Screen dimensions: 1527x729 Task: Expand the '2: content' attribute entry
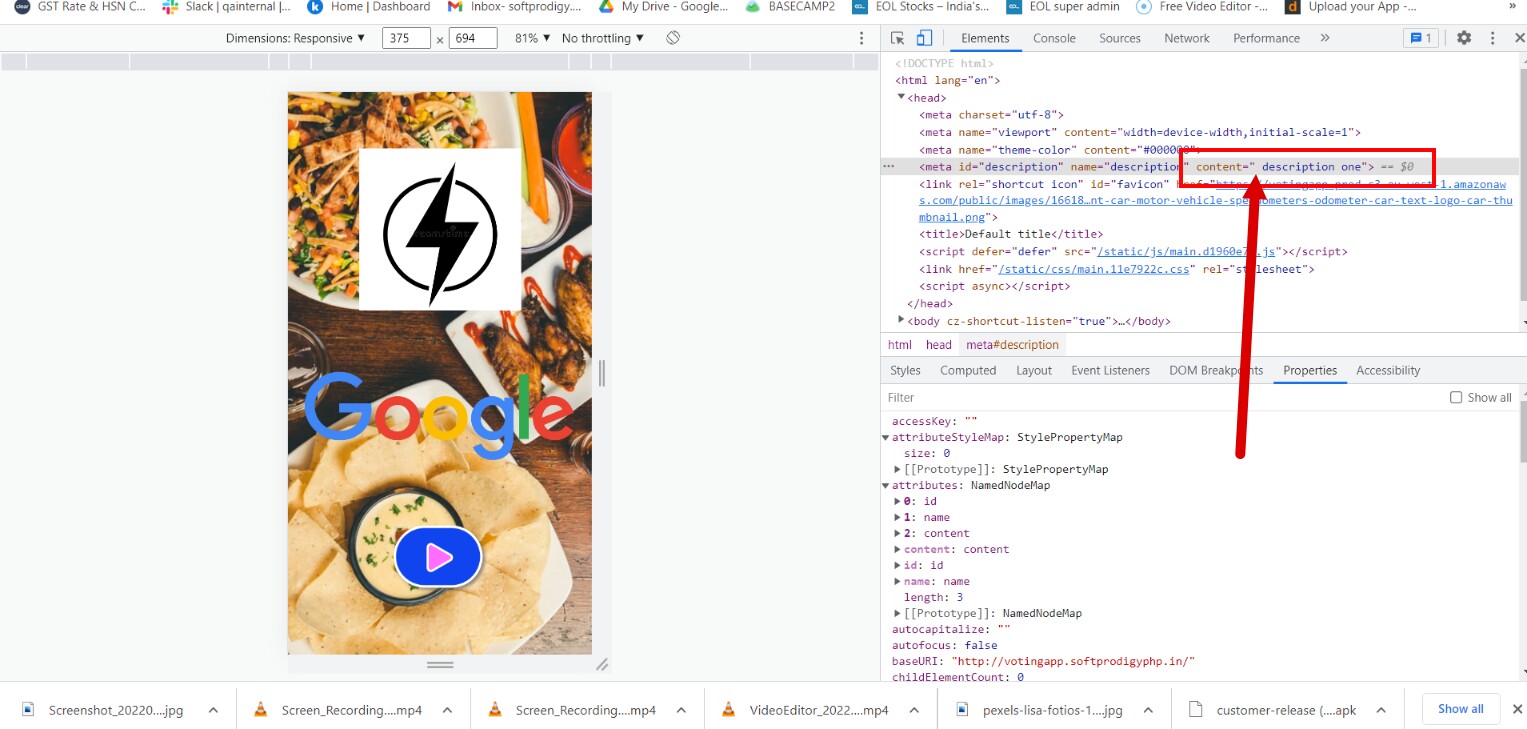click(x=897, y=533)
